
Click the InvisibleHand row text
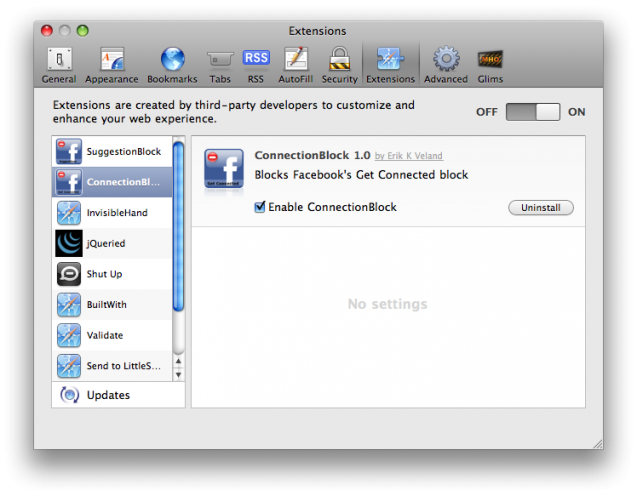pos(117,213)
